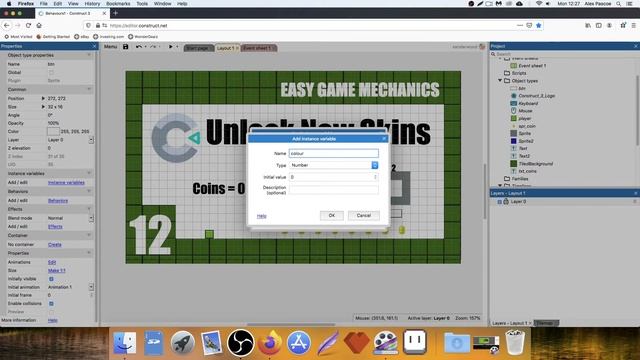Select the Scripts folder in Project panel

519,73
